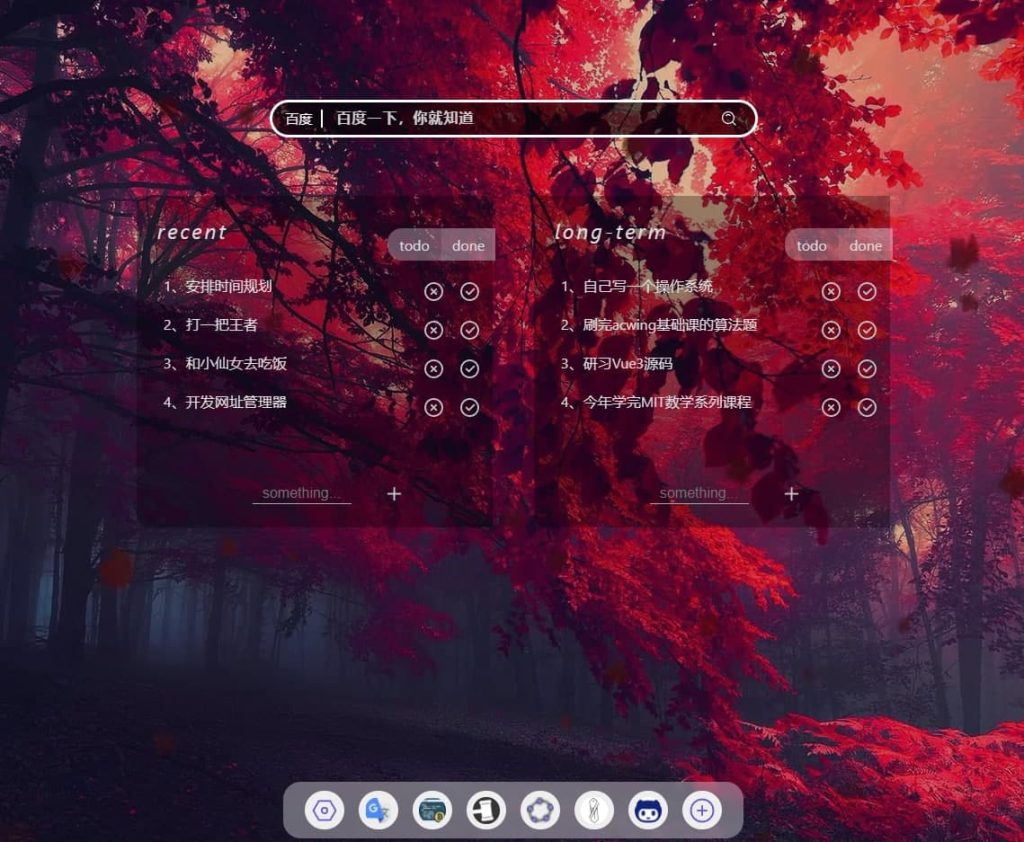1024x842 pixels.
Task: Switch recent panel to done tab
Action: pyautogui.click(x=468, y=245)
